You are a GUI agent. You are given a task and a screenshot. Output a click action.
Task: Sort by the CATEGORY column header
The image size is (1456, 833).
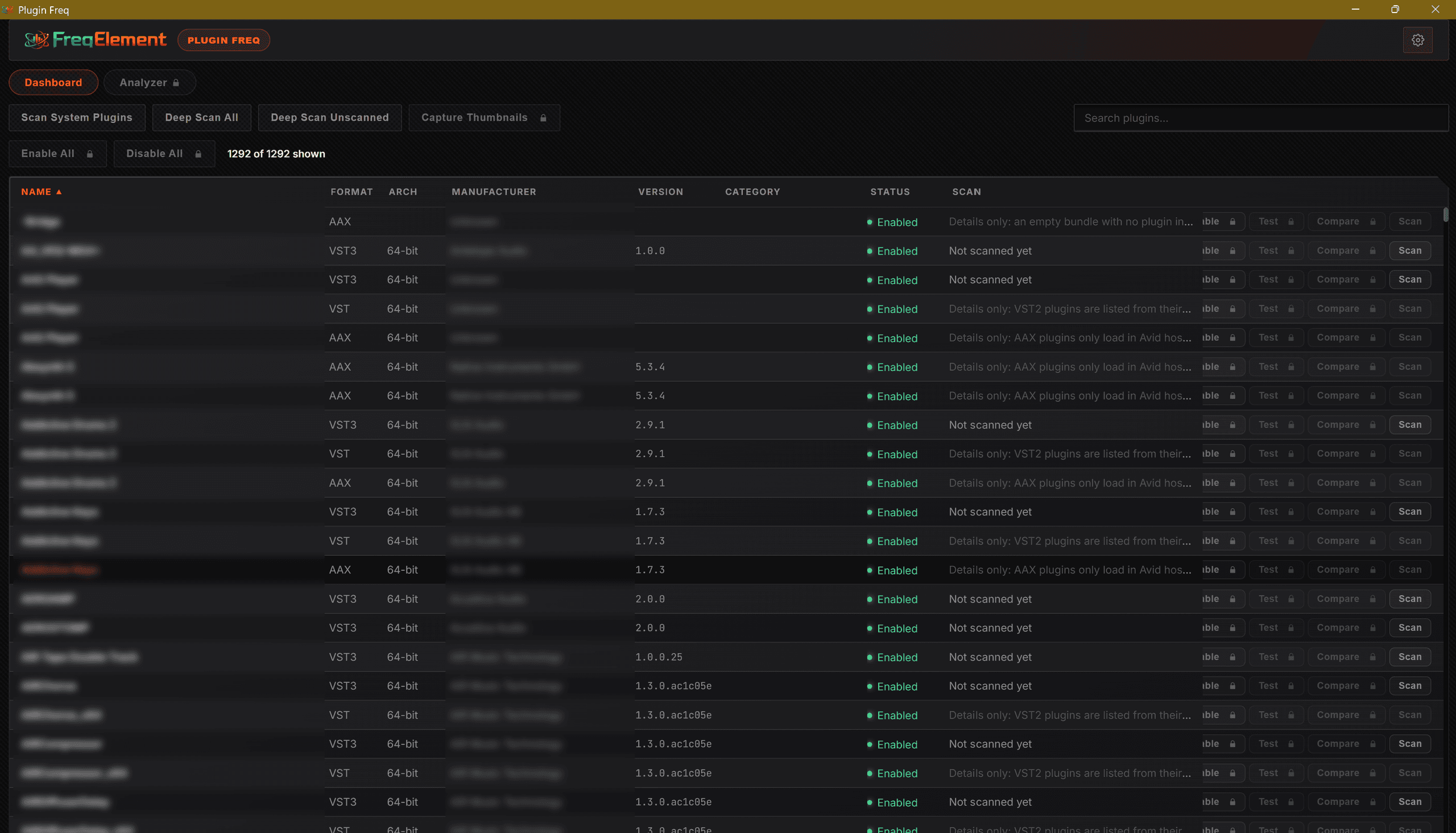click(x=752, y=192)
